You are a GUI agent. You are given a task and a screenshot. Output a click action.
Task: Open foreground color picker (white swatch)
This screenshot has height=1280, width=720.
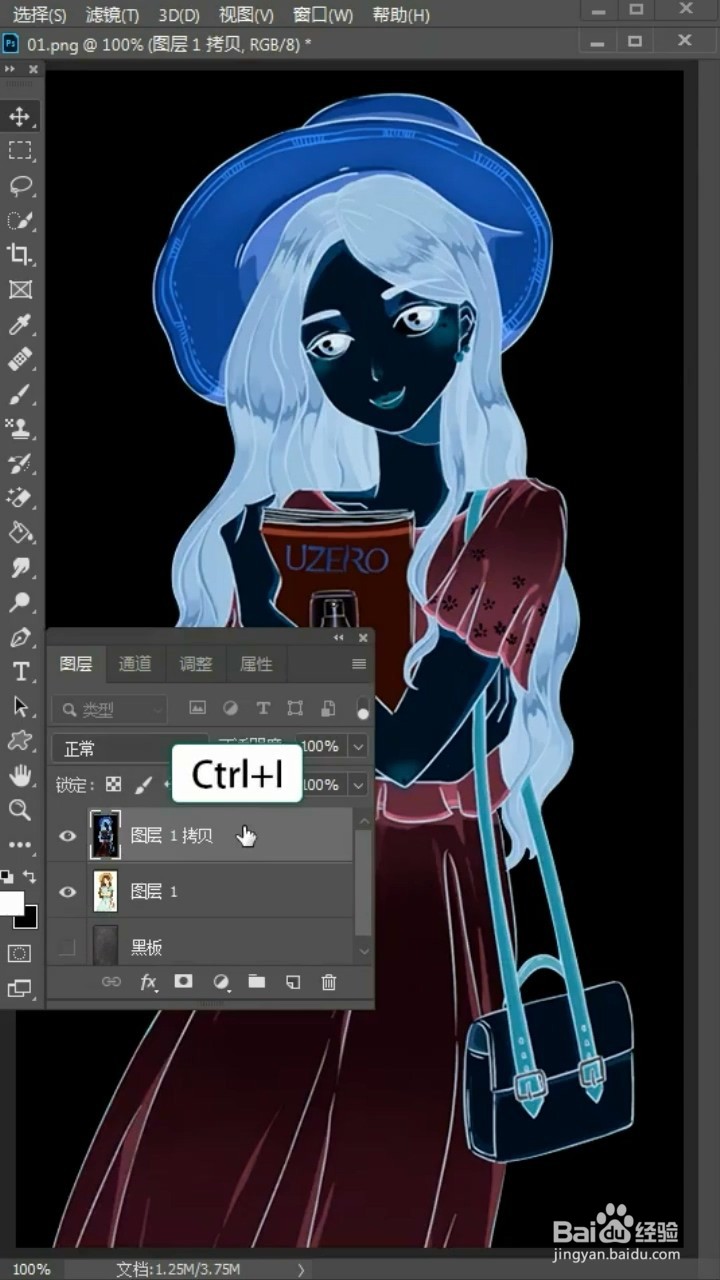[9, 903]
